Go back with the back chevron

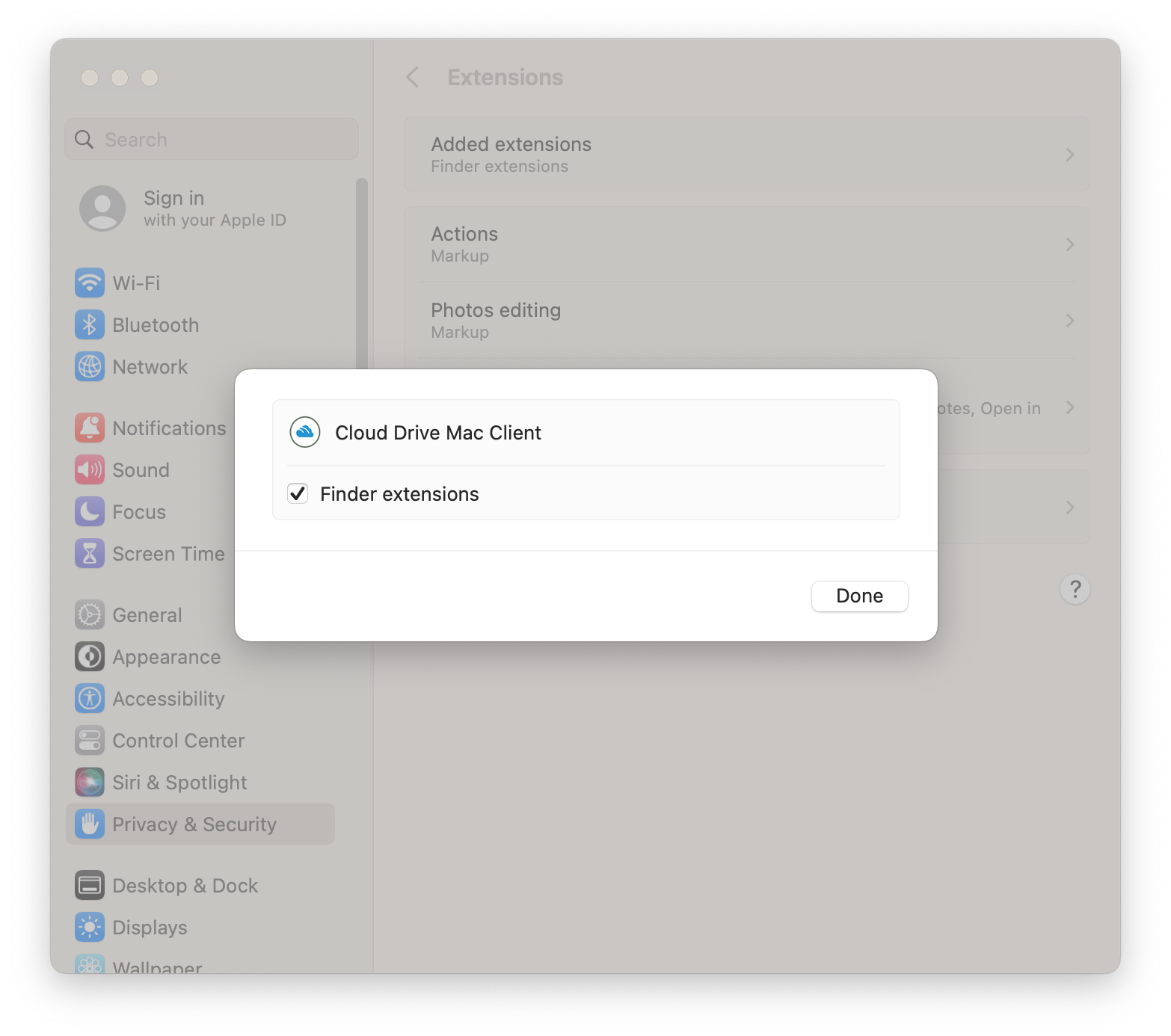pos(412,77)
